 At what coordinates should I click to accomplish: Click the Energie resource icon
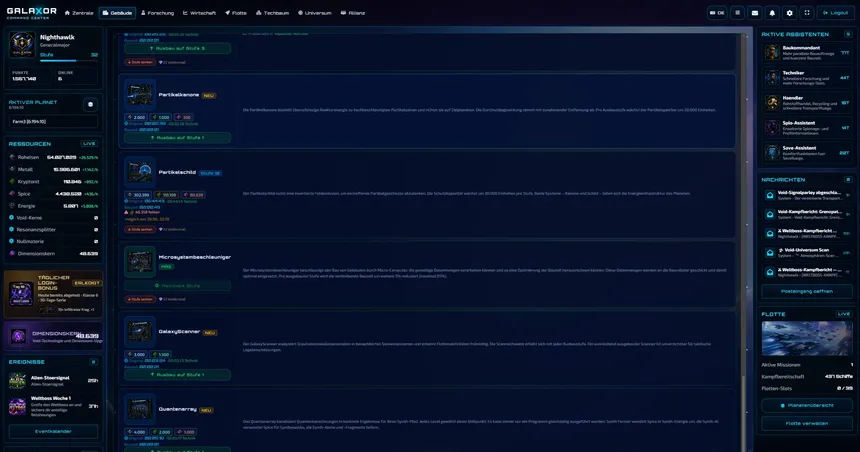point(12,206)
